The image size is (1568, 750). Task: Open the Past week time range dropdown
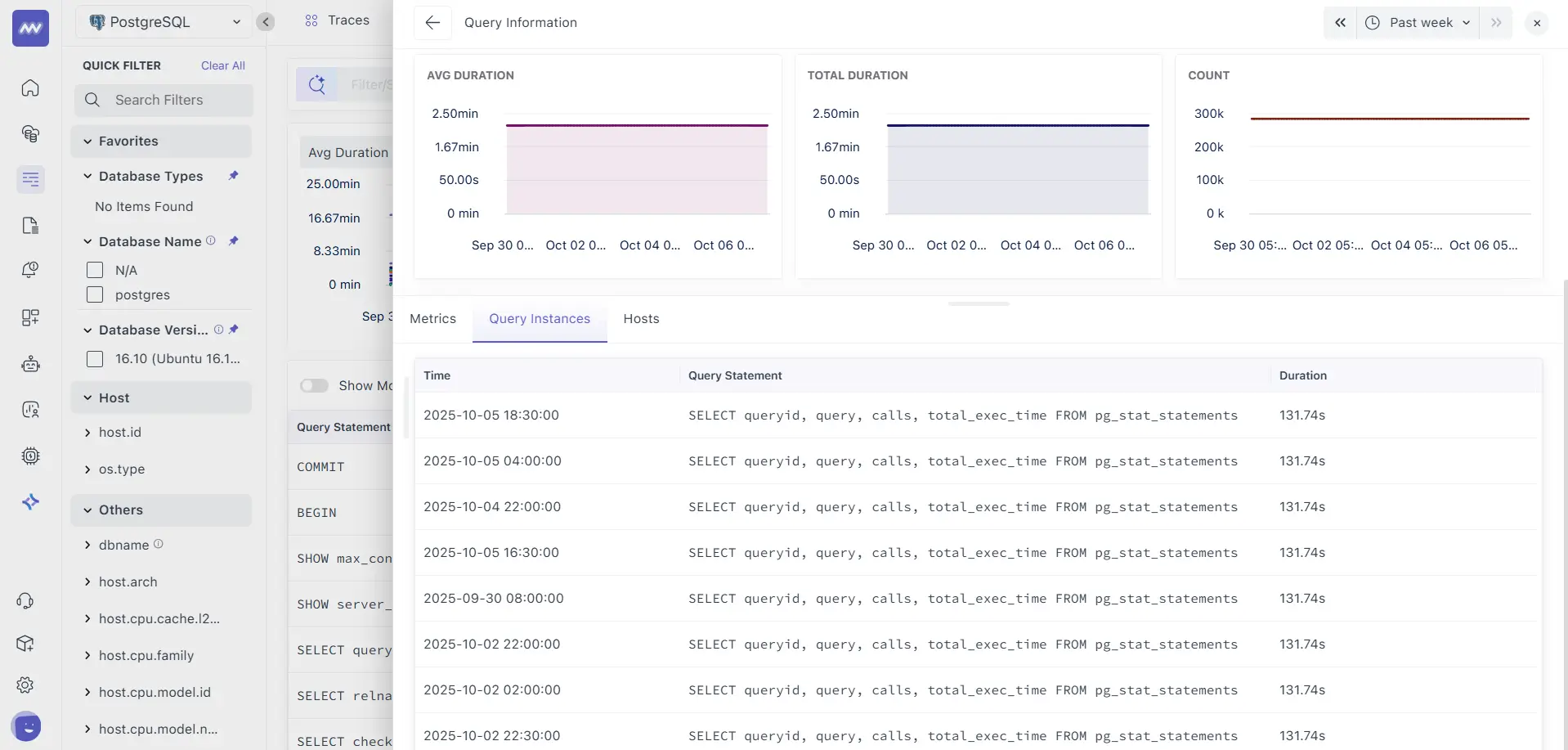click(1420, 22)
